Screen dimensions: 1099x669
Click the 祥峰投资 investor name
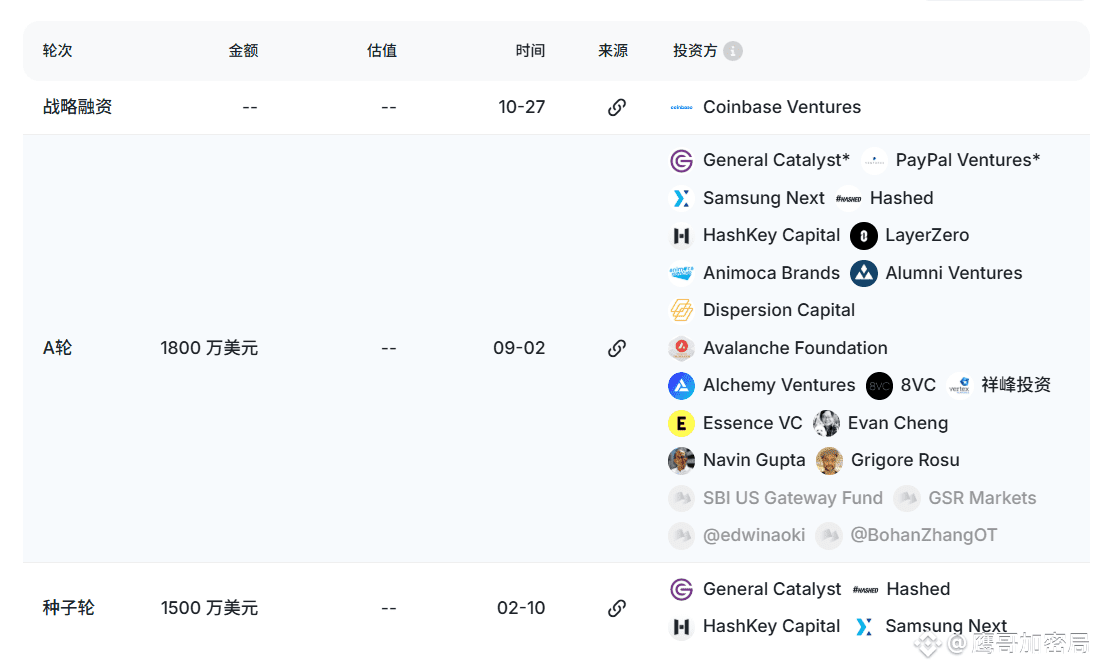tap(1016, 386)
